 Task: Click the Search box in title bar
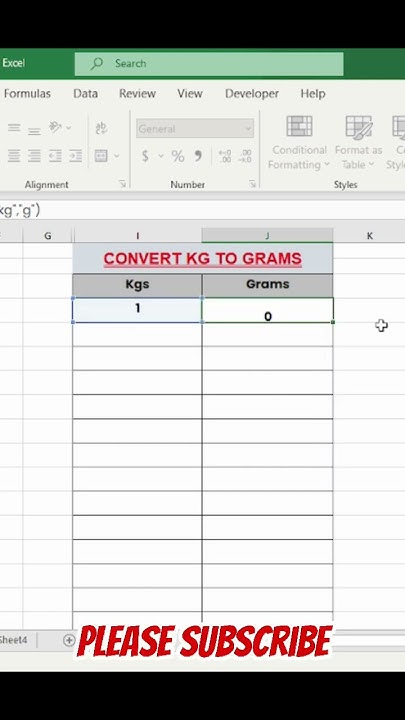209,64
